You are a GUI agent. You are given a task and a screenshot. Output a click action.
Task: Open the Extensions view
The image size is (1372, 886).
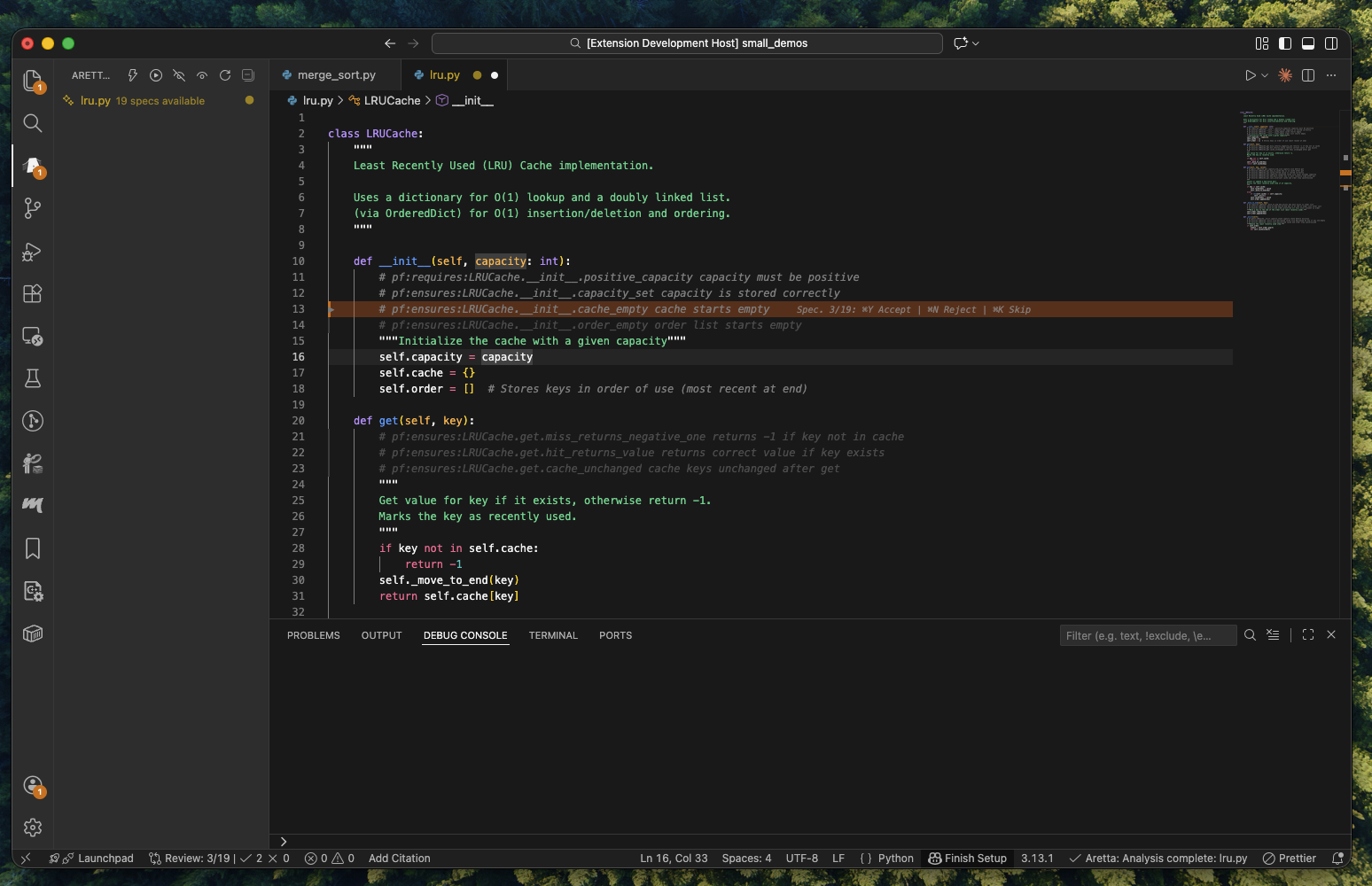(33, 294)
